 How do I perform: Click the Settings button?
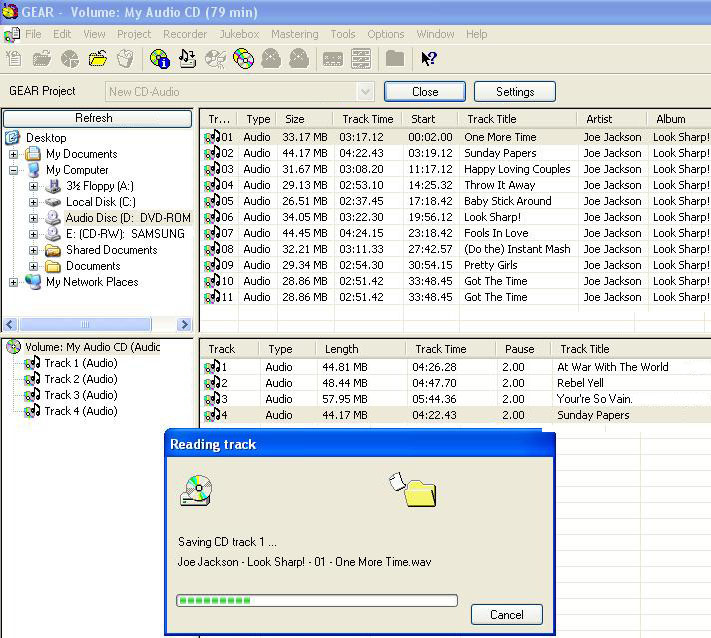click(515, 92)
